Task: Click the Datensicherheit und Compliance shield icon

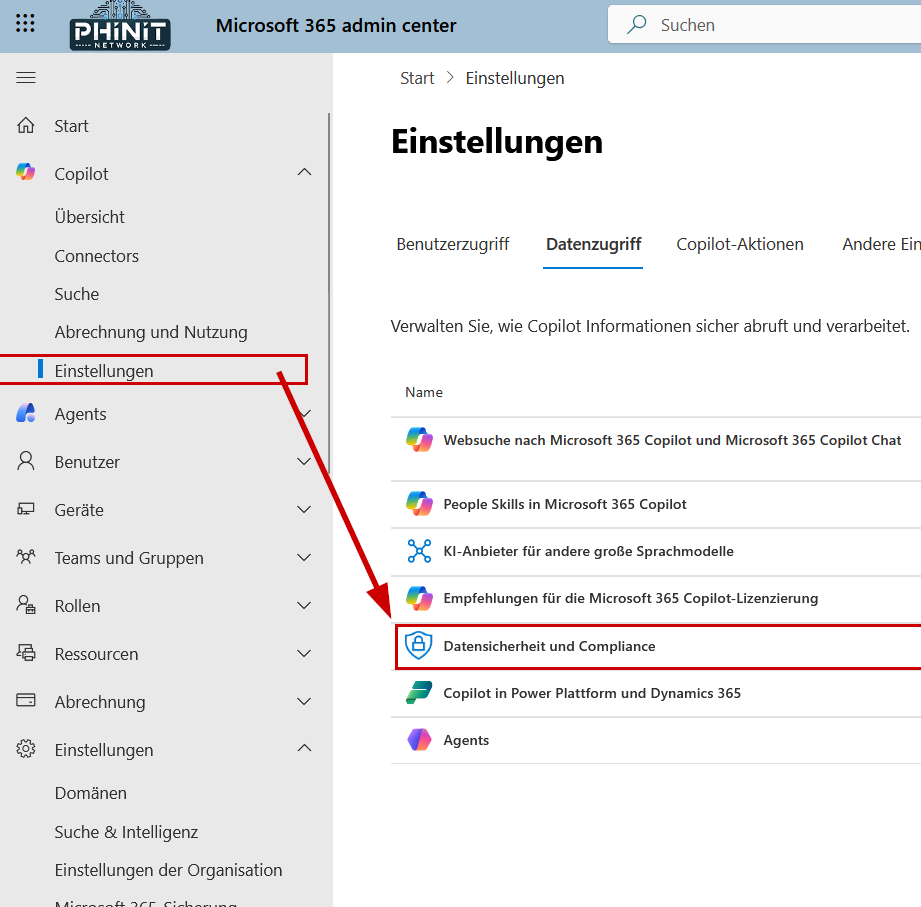Action: click(419, 646)
